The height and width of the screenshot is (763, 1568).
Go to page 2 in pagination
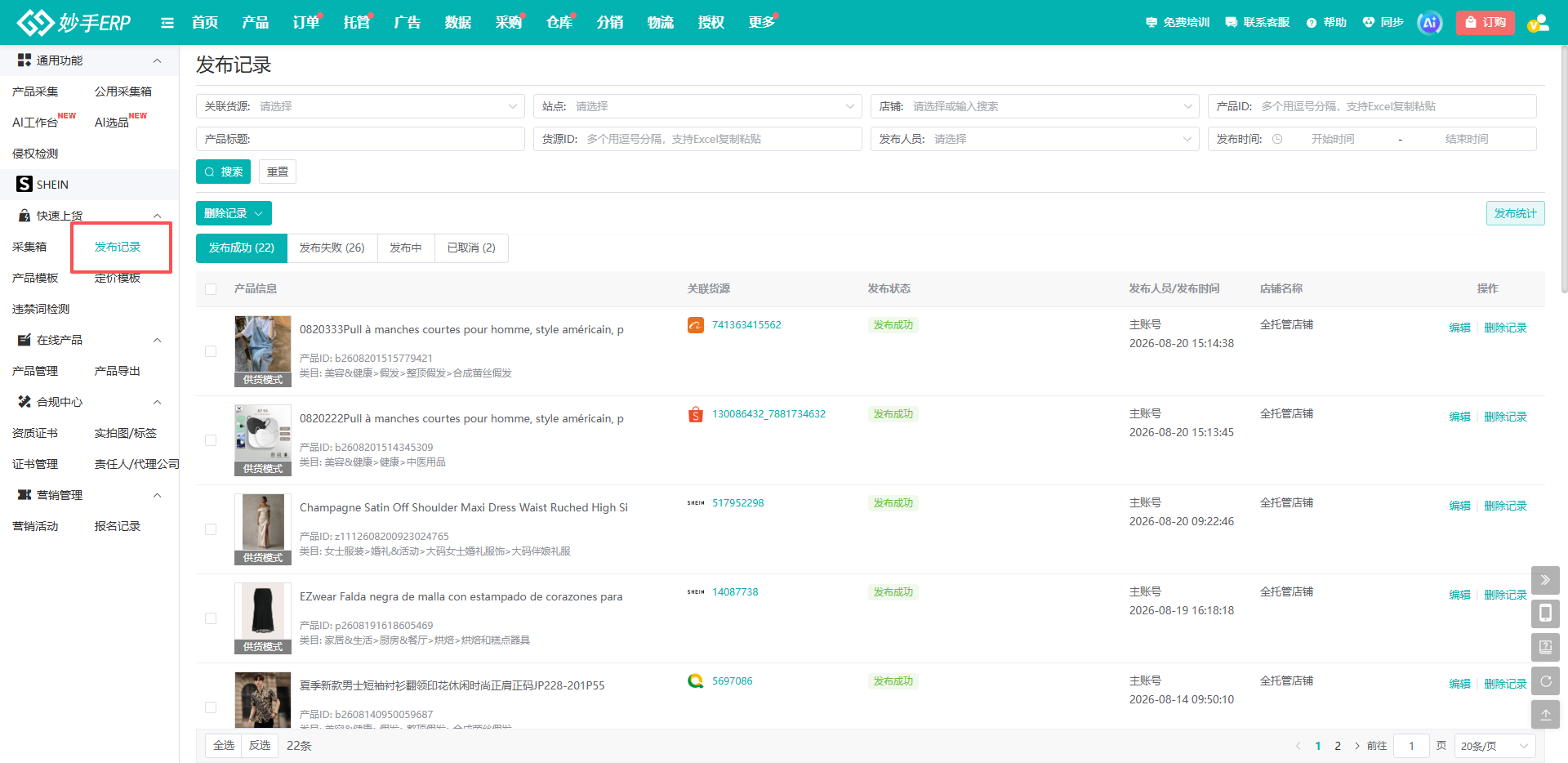point(1338,746)
